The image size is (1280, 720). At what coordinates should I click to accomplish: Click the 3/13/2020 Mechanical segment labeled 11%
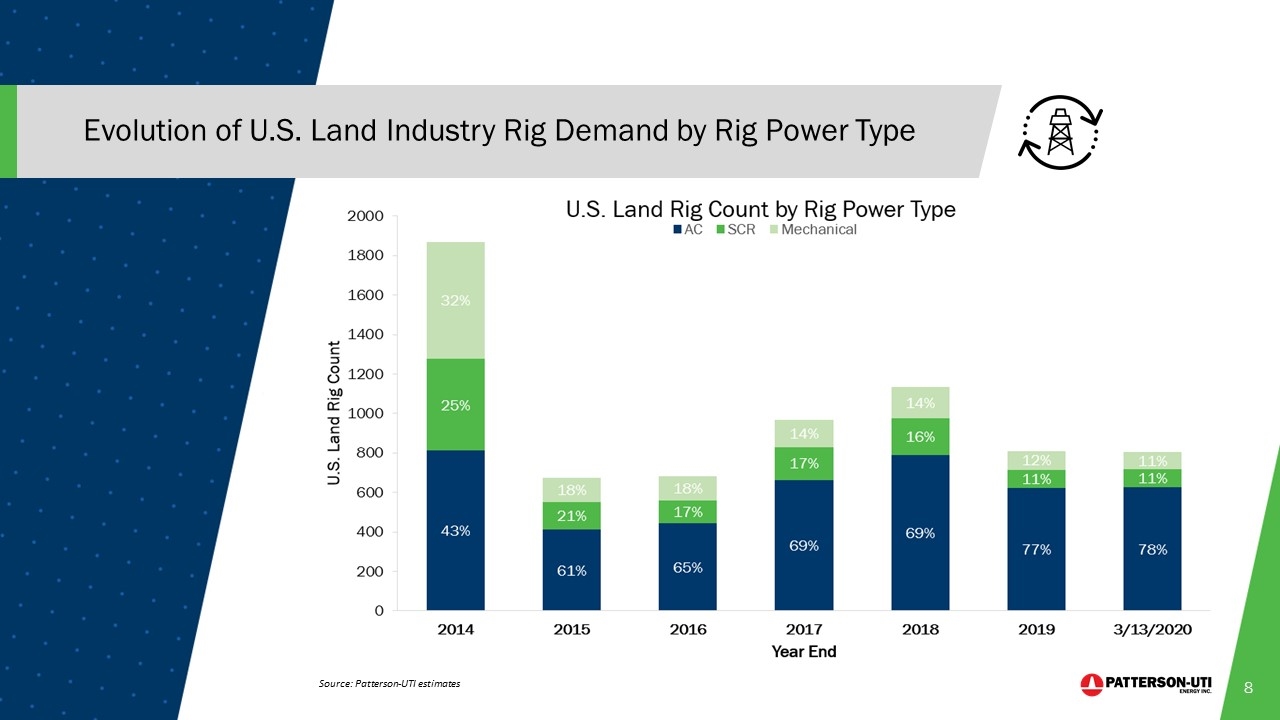pyautogui.click(x=1152, y=461)
